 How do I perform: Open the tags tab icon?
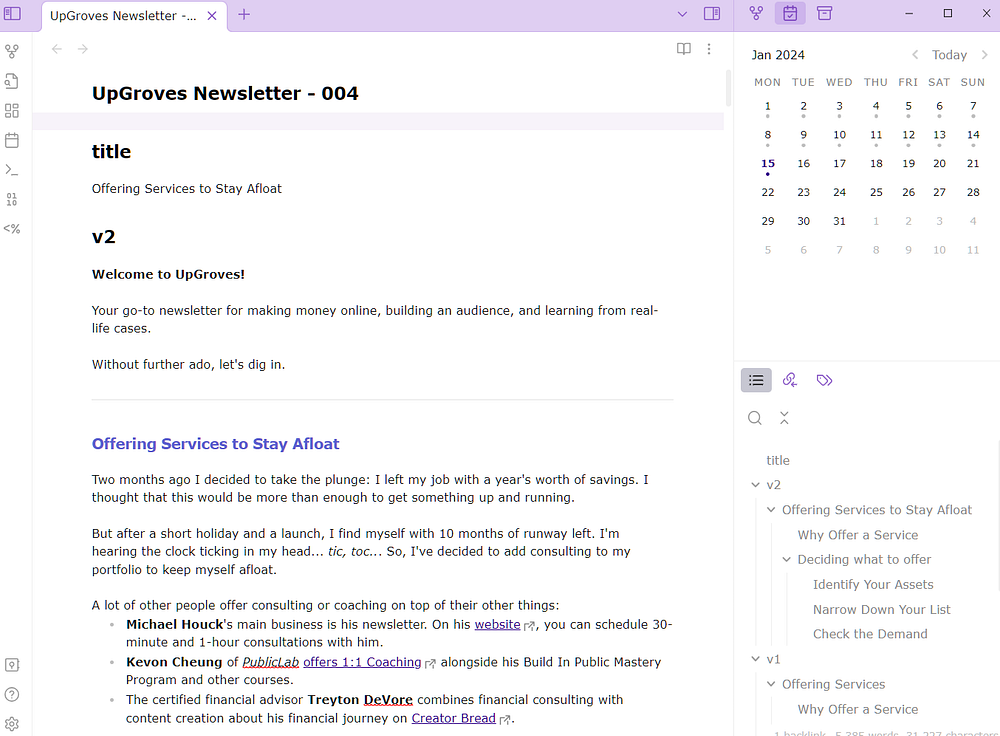point(825,380)
